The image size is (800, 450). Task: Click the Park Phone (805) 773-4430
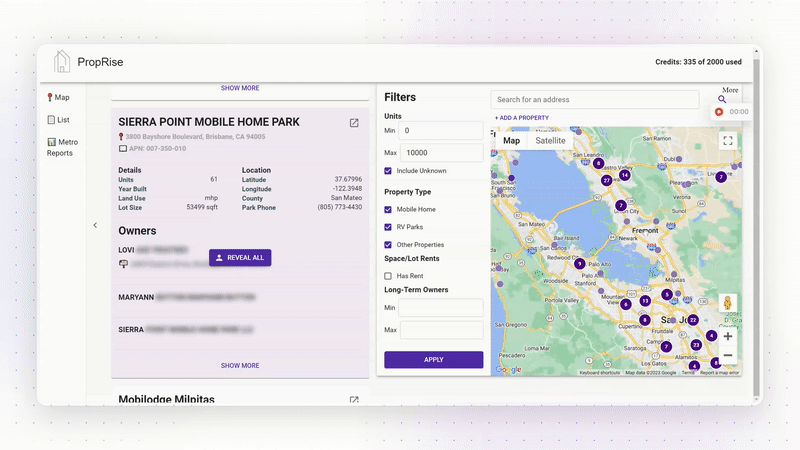(340, 207)
